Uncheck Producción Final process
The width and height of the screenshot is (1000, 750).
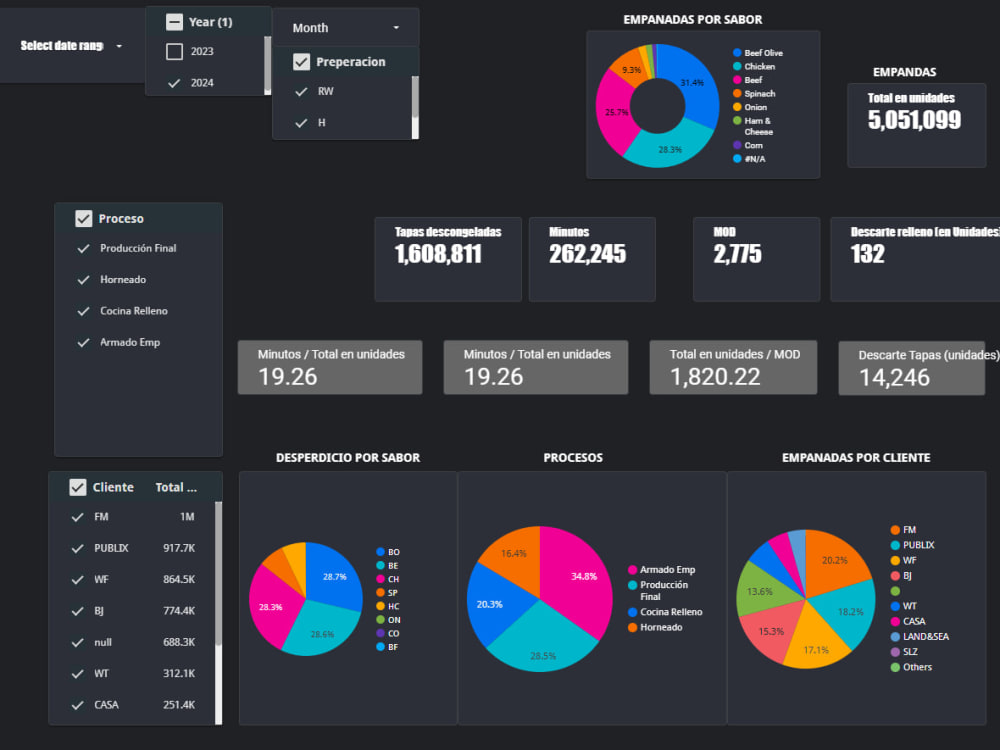83,249
